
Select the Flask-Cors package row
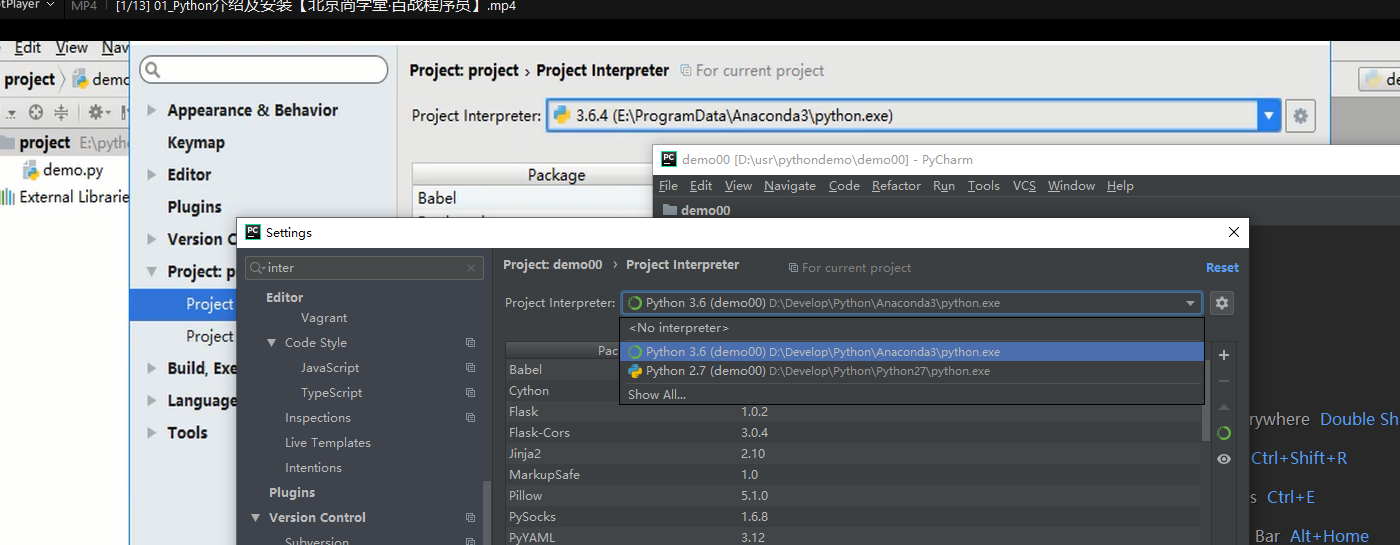[x=855, y=433]
